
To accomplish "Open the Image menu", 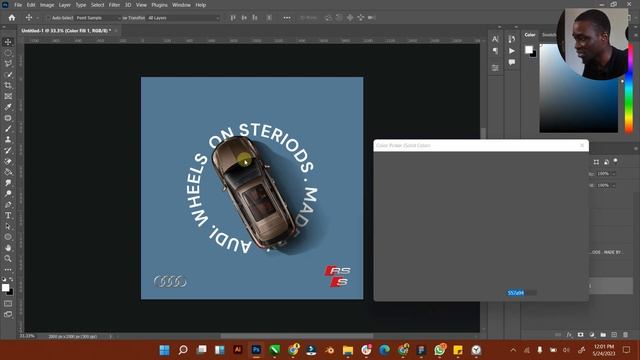I will click(47, 5).
